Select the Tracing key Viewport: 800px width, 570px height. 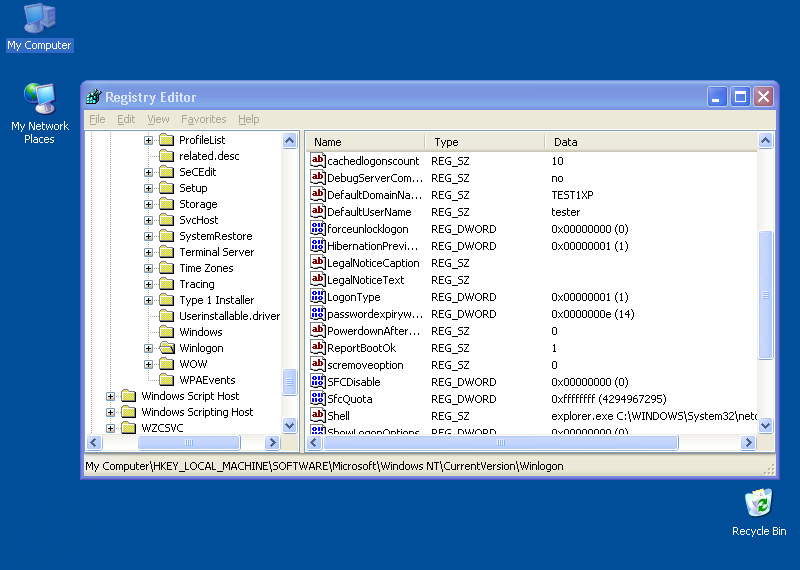pos(196,284)
